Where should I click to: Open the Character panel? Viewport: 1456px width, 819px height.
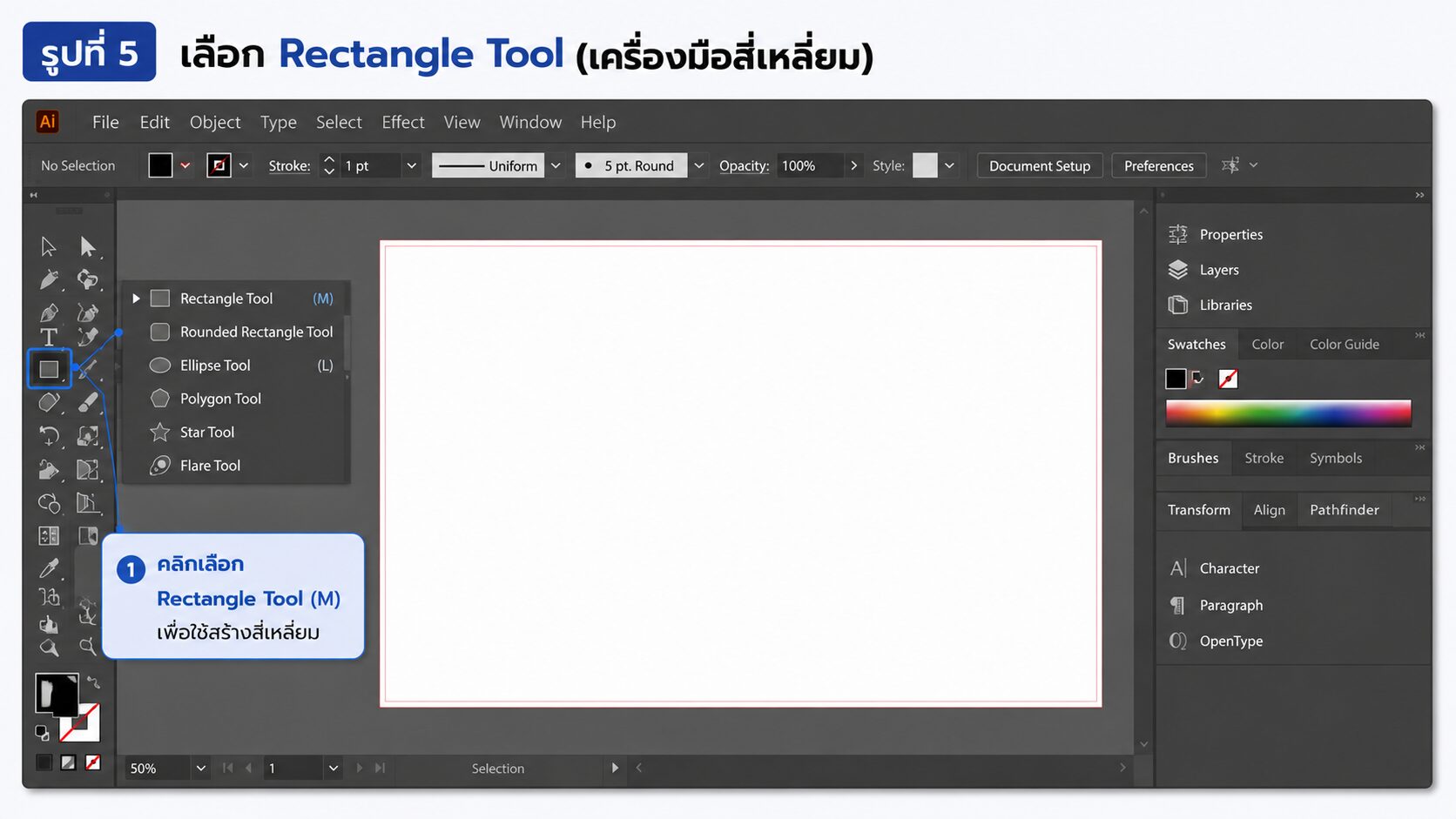pos(1214,568)
